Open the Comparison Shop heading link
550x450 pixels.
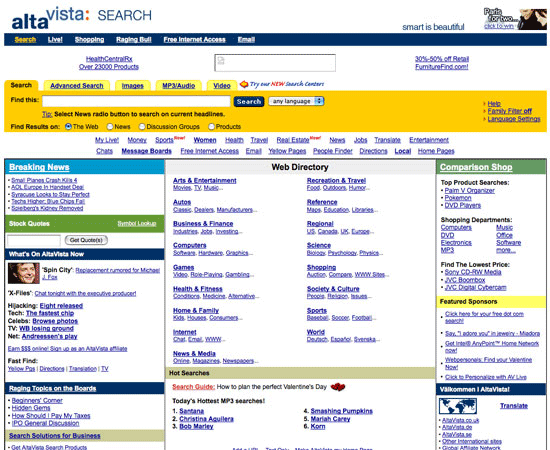(476, 167)
